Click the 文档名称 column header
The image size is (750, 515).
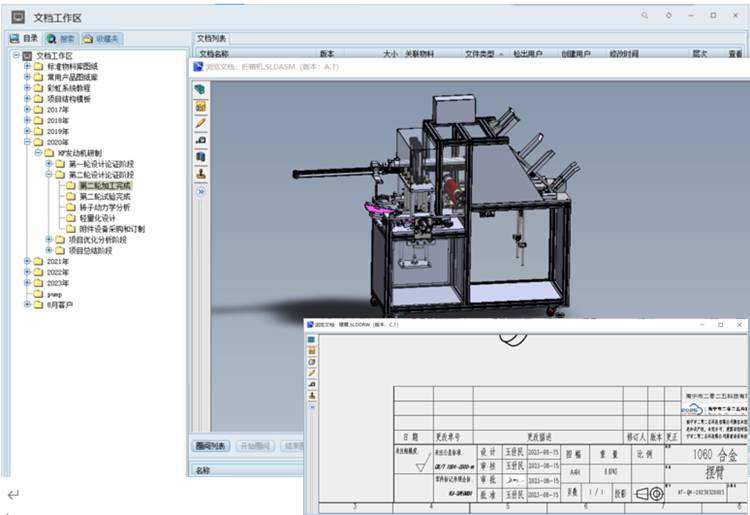(213, 54)
